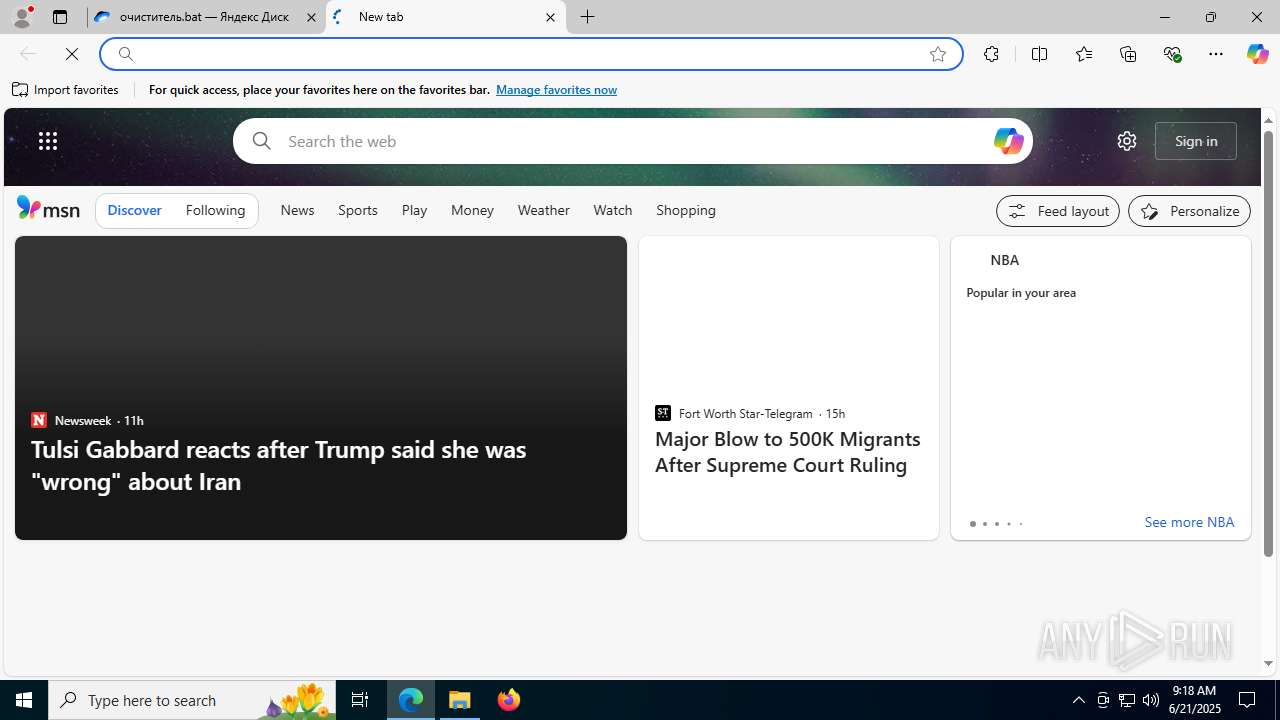
Task: Go to the msn logo home
Action: pos(48,208)
